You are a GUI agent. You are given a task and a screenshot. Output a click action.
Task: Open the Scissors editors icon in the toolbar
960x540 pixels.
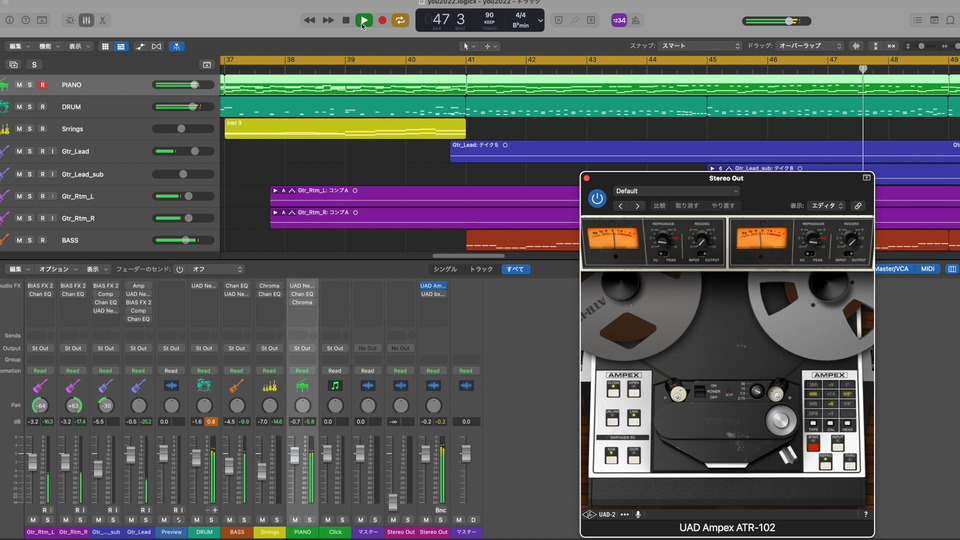[102, 20]
